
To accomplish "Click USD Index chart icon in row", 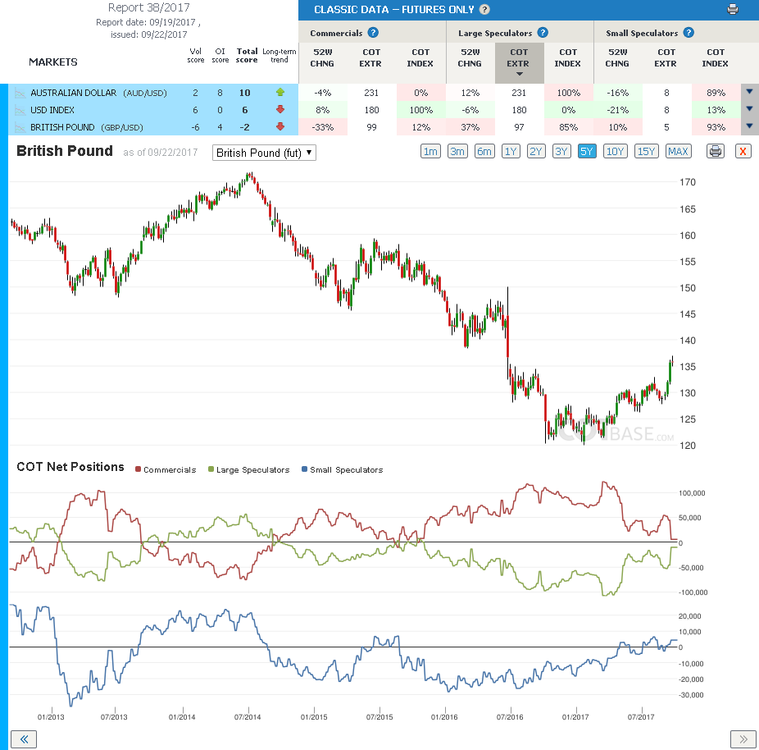I will (x=20, y=110).
